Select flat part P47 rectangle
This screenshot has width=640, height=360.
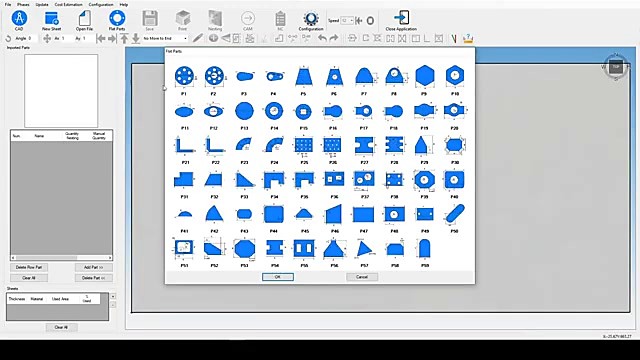tap(363, 214)
